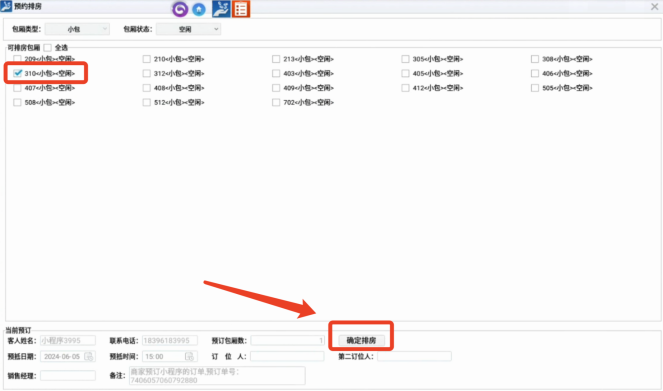
Task: Click the app logo in title bar
Action: (x=6, y=6)
